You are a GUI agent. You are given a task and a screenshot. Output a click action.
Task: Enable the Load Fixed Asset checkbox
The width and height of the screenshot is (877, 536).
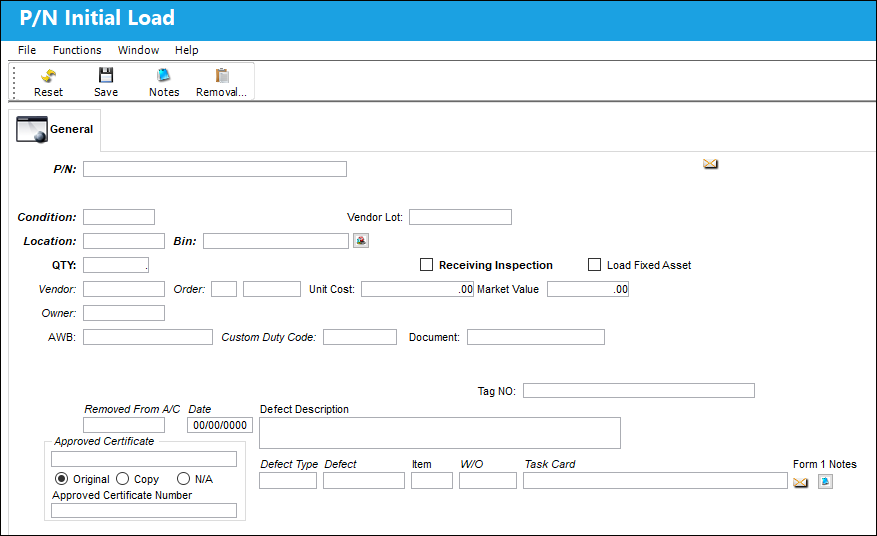594,265
